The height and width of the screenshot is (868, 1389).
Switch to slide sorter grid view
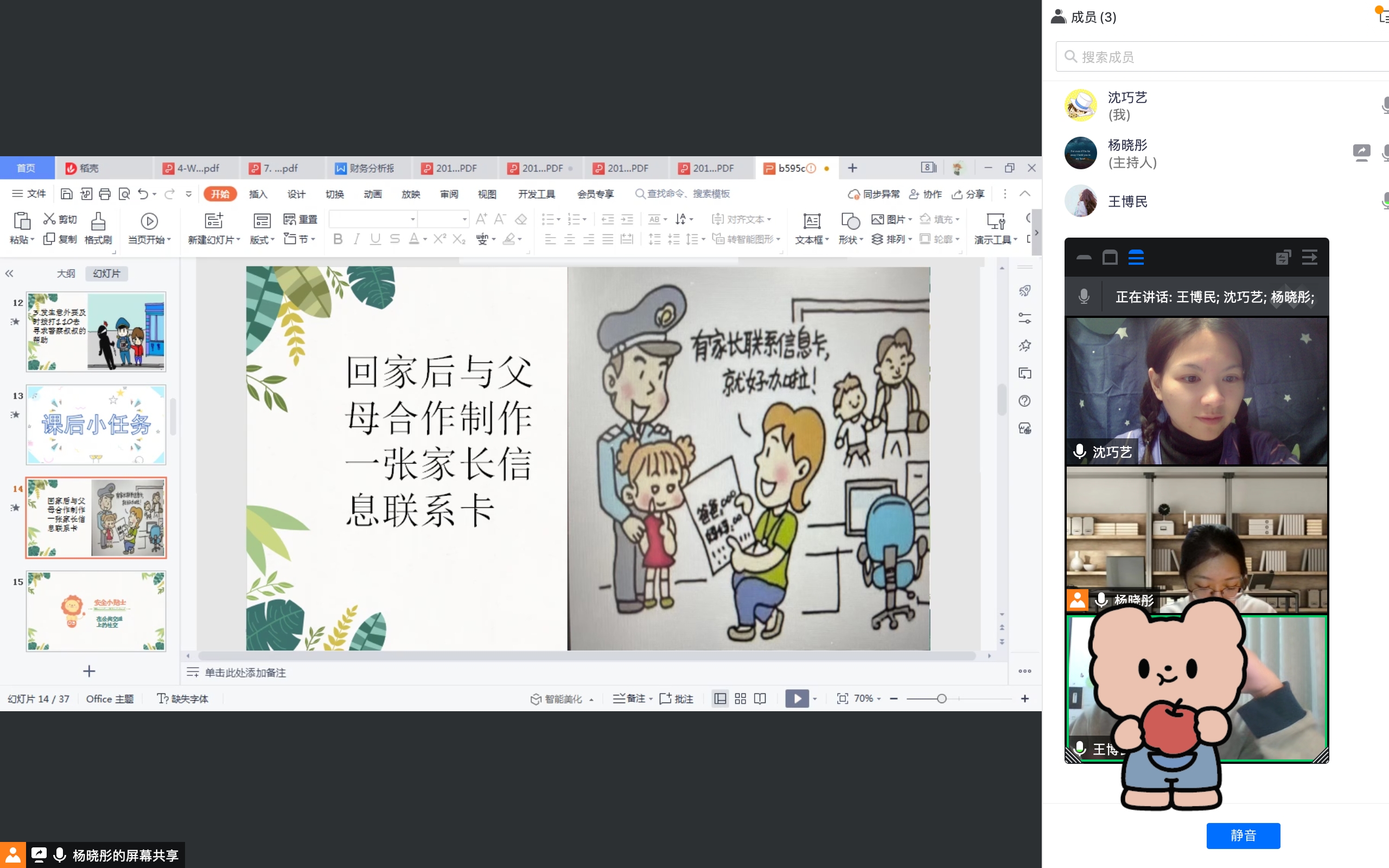coord(741,699)
